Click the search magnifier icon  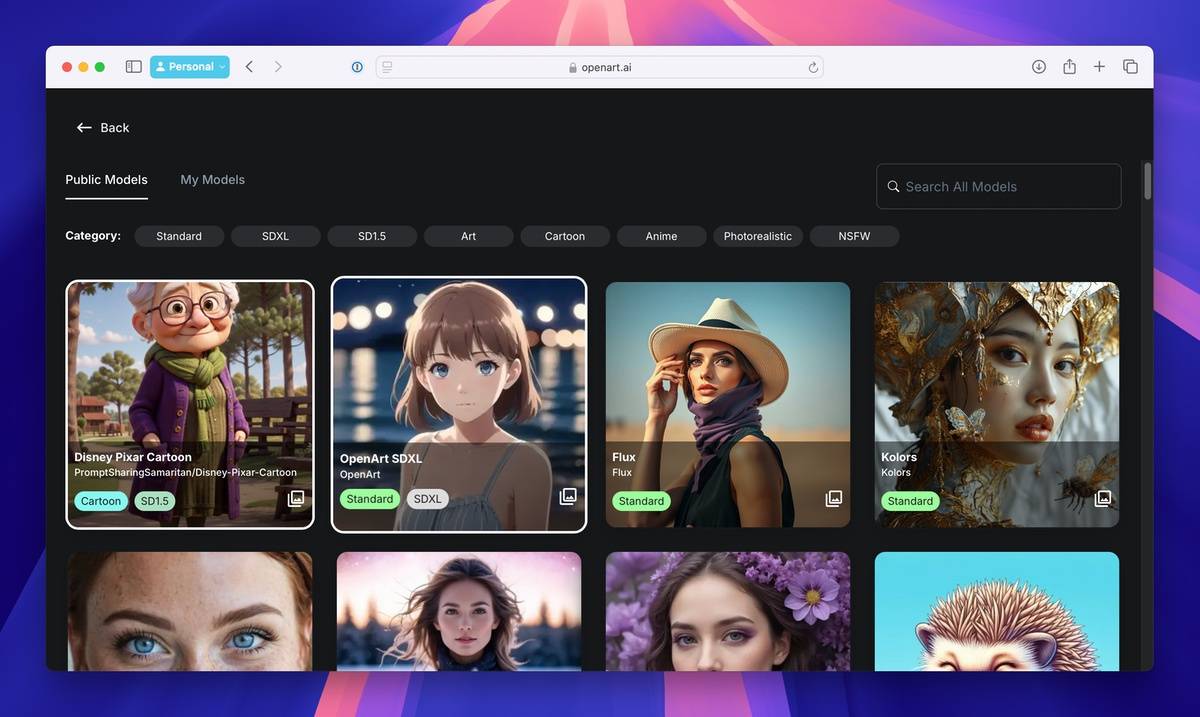click(894, 186)
